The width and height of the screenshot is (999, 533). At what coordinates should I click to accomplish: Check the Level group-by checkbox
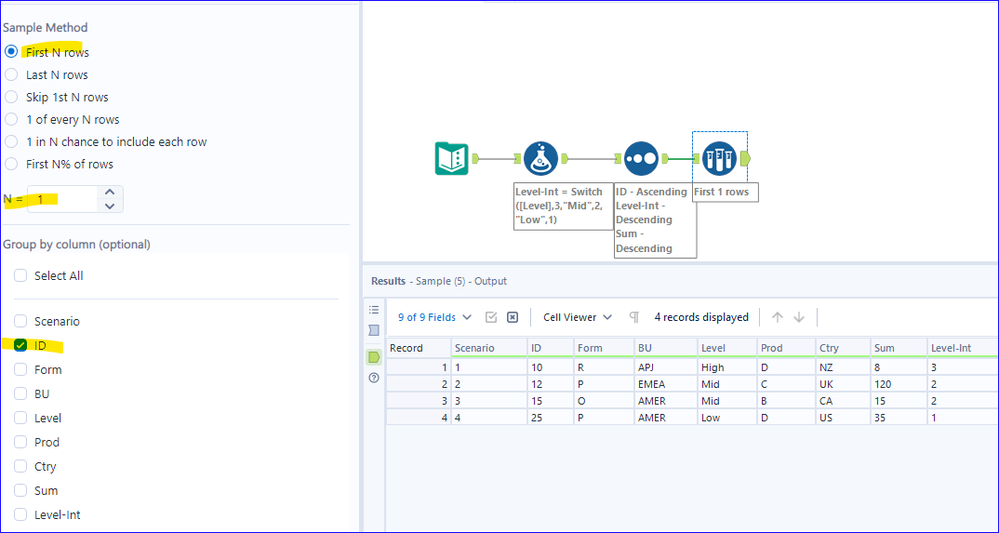[x=21, y=418]
